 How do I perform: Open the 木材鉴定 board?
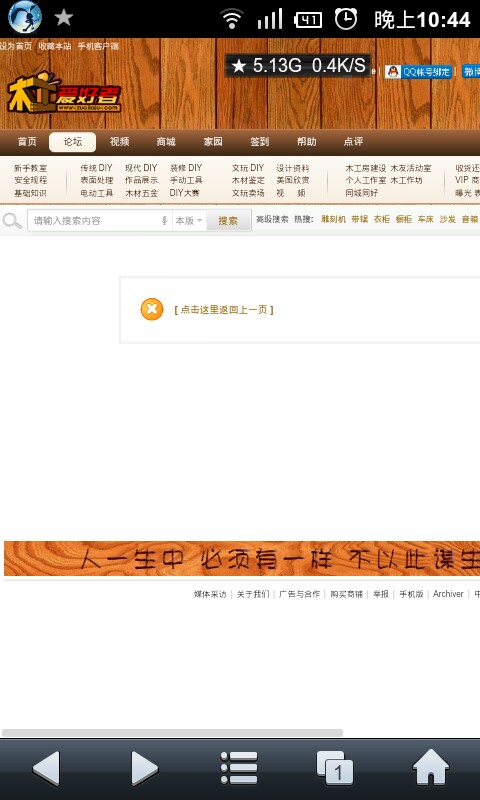coord(248,180)
